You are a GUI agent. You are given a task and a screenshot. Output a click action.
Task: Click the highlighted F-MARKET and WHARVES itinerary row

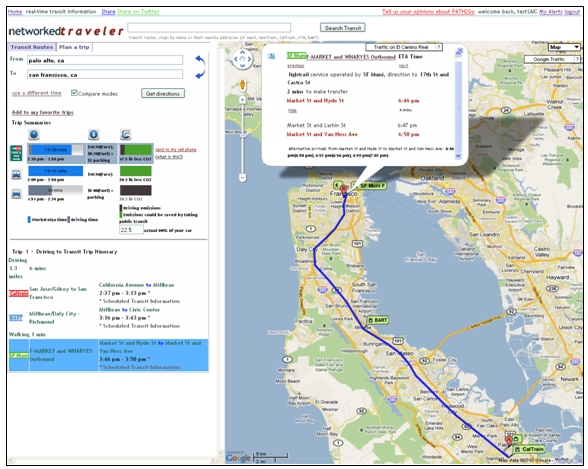tap(108, 355)
